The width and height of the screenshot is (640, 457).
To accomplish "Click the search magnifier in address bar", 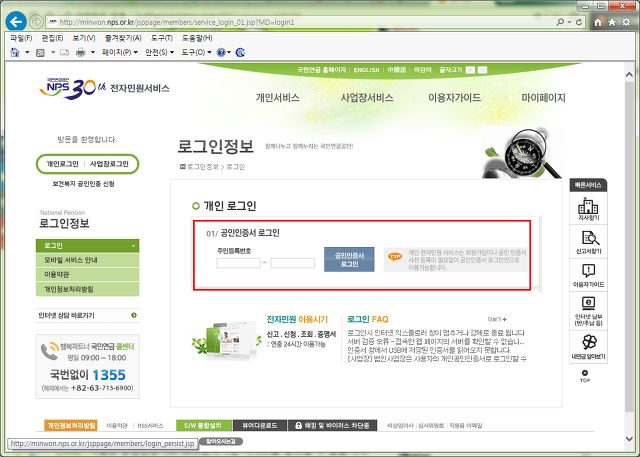I will tap(560, 22).
